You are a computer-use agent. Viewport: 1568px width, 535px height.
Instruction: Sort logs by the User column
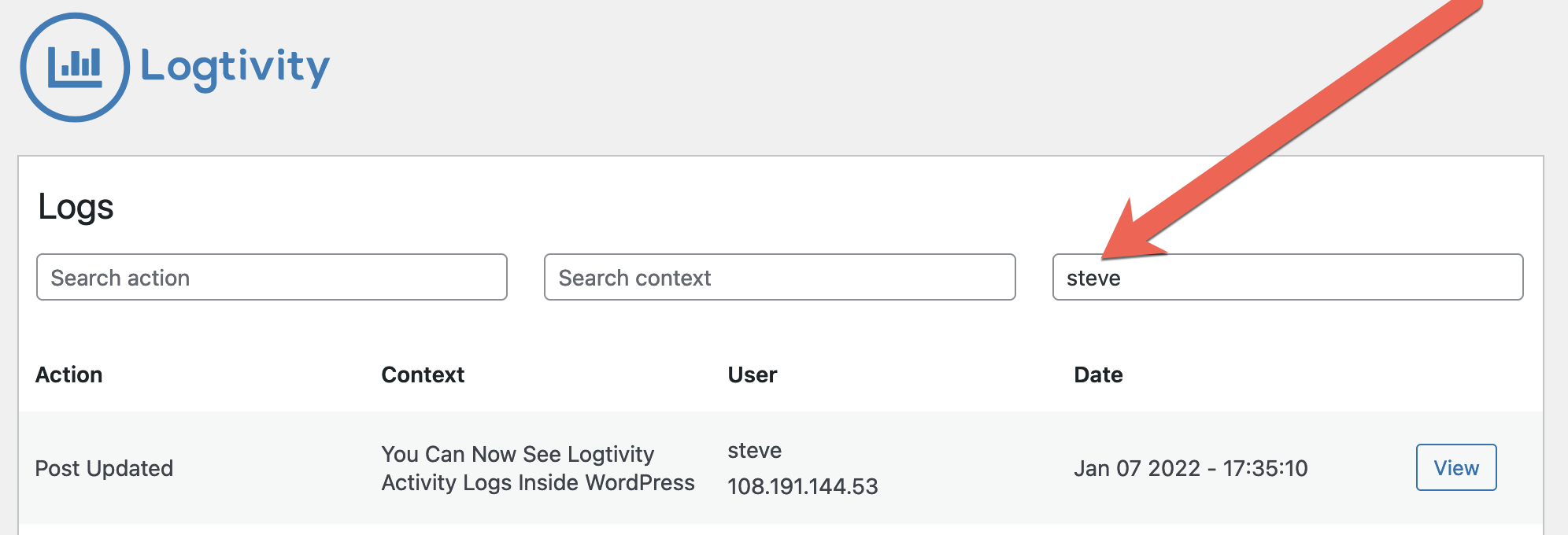tap(753, 374)
